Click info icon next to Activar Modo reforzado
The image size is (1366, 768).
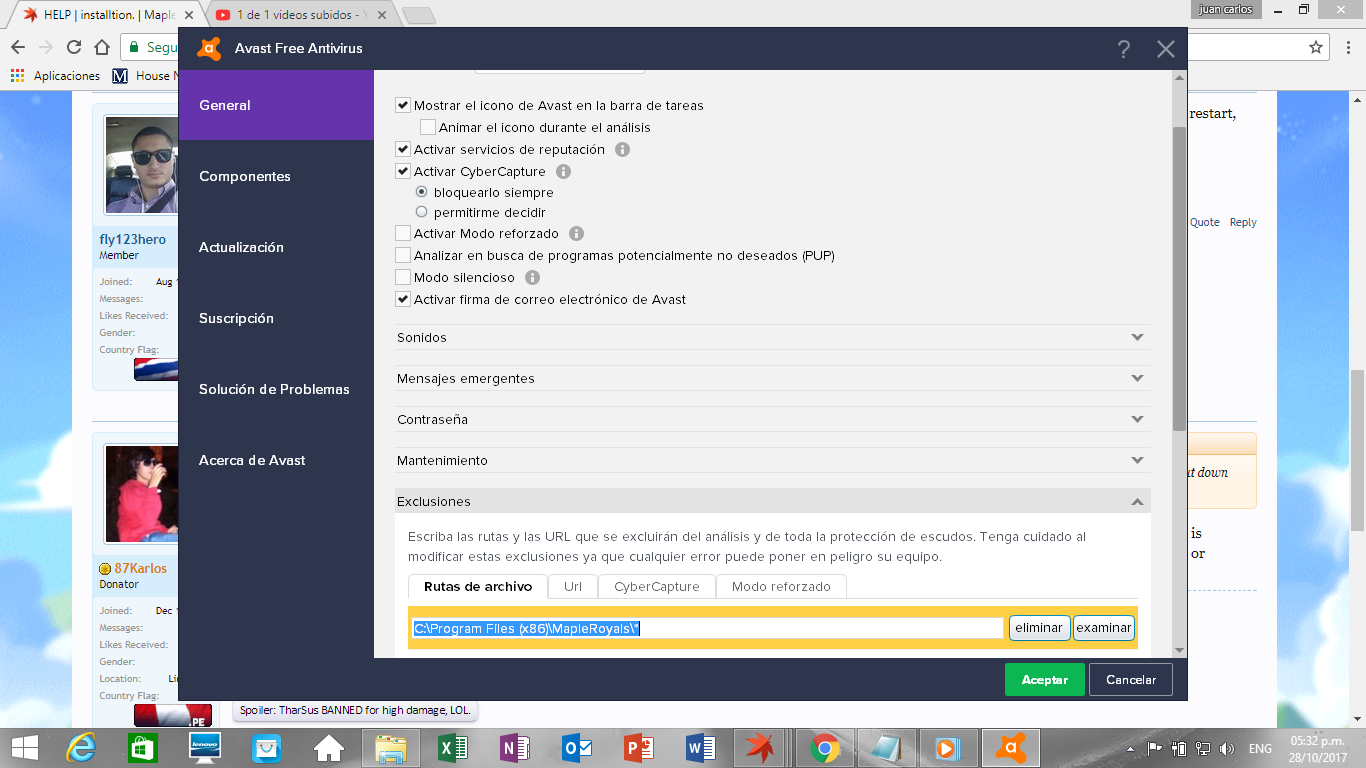576,234
